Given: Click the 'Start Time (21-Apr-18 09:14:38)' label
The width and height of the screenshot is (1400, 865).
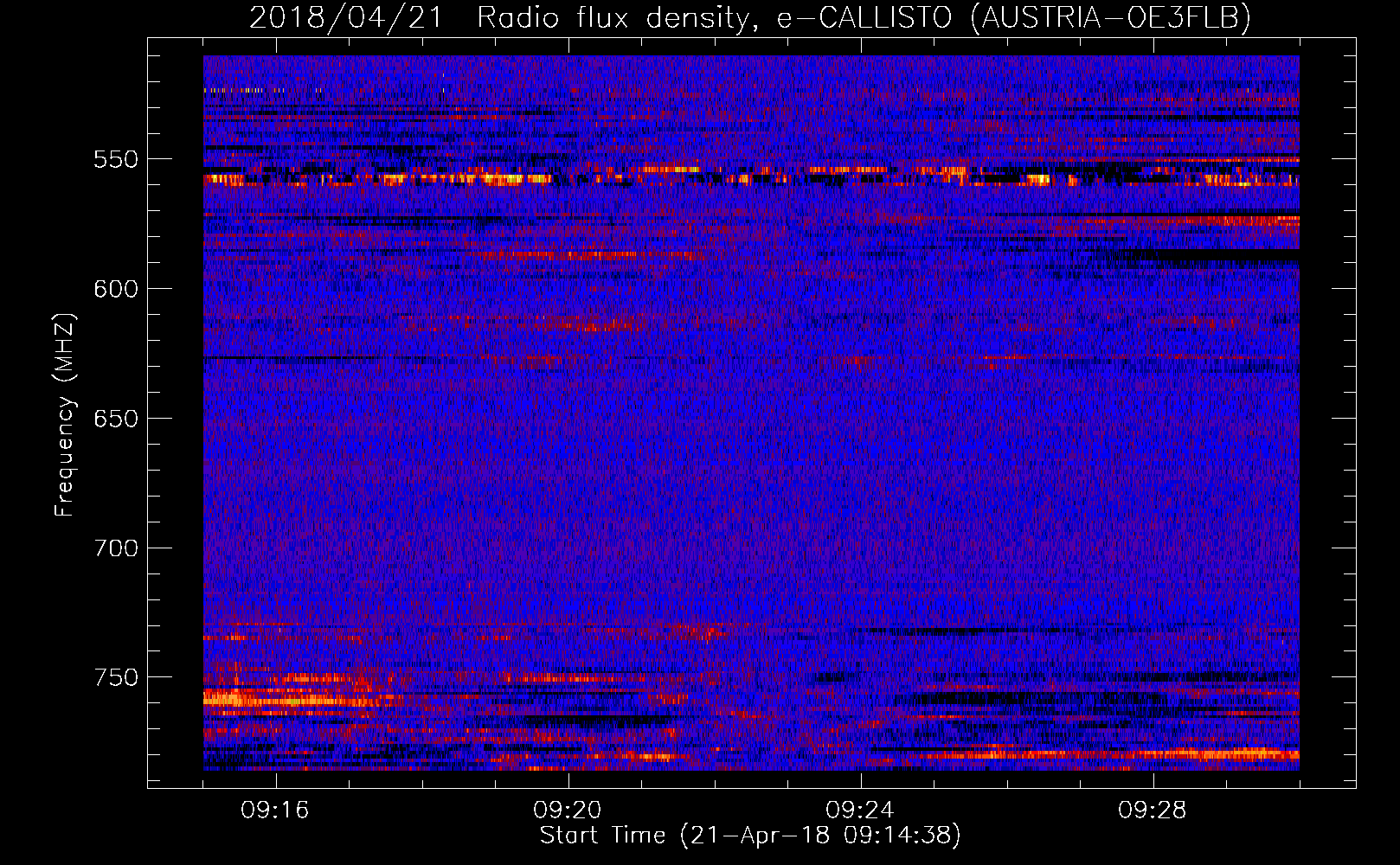Looking at the screenshot, I should (x=750, y=836).
